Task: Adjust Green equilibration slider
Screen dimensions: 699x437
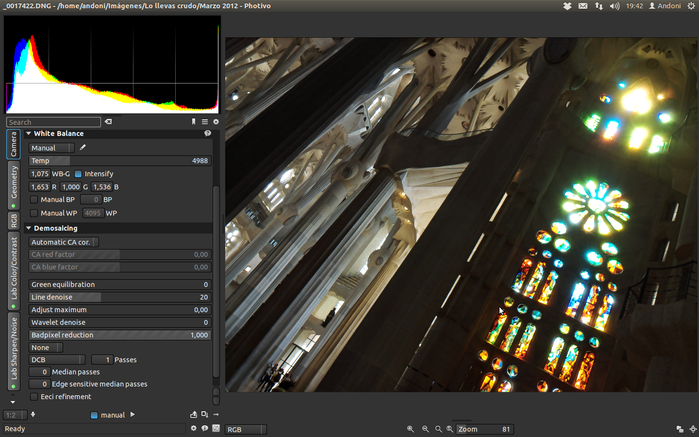Action: click(x=120, y=284)
